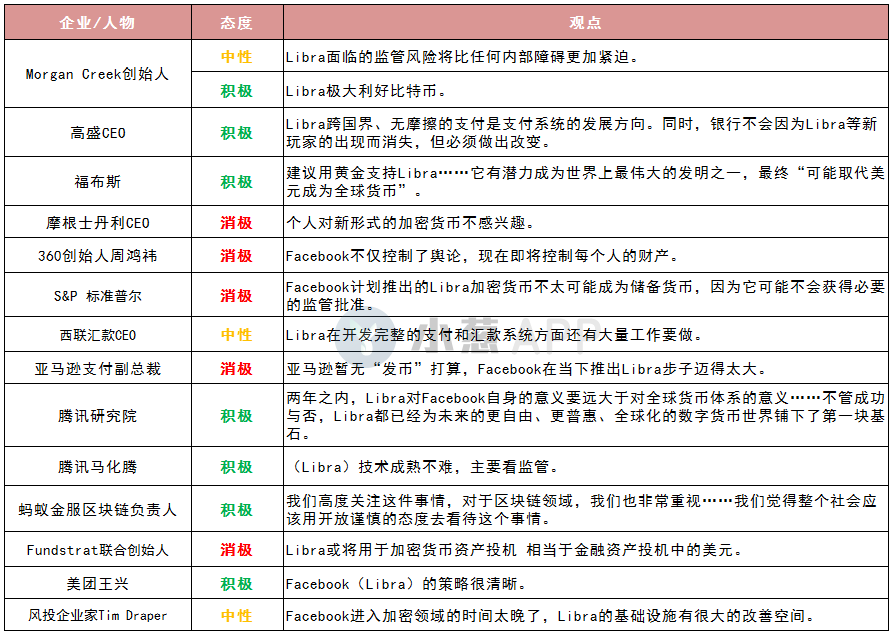Click the 美团王兴 cell
The width and height of the screenshot is (894, 637).
97,584
